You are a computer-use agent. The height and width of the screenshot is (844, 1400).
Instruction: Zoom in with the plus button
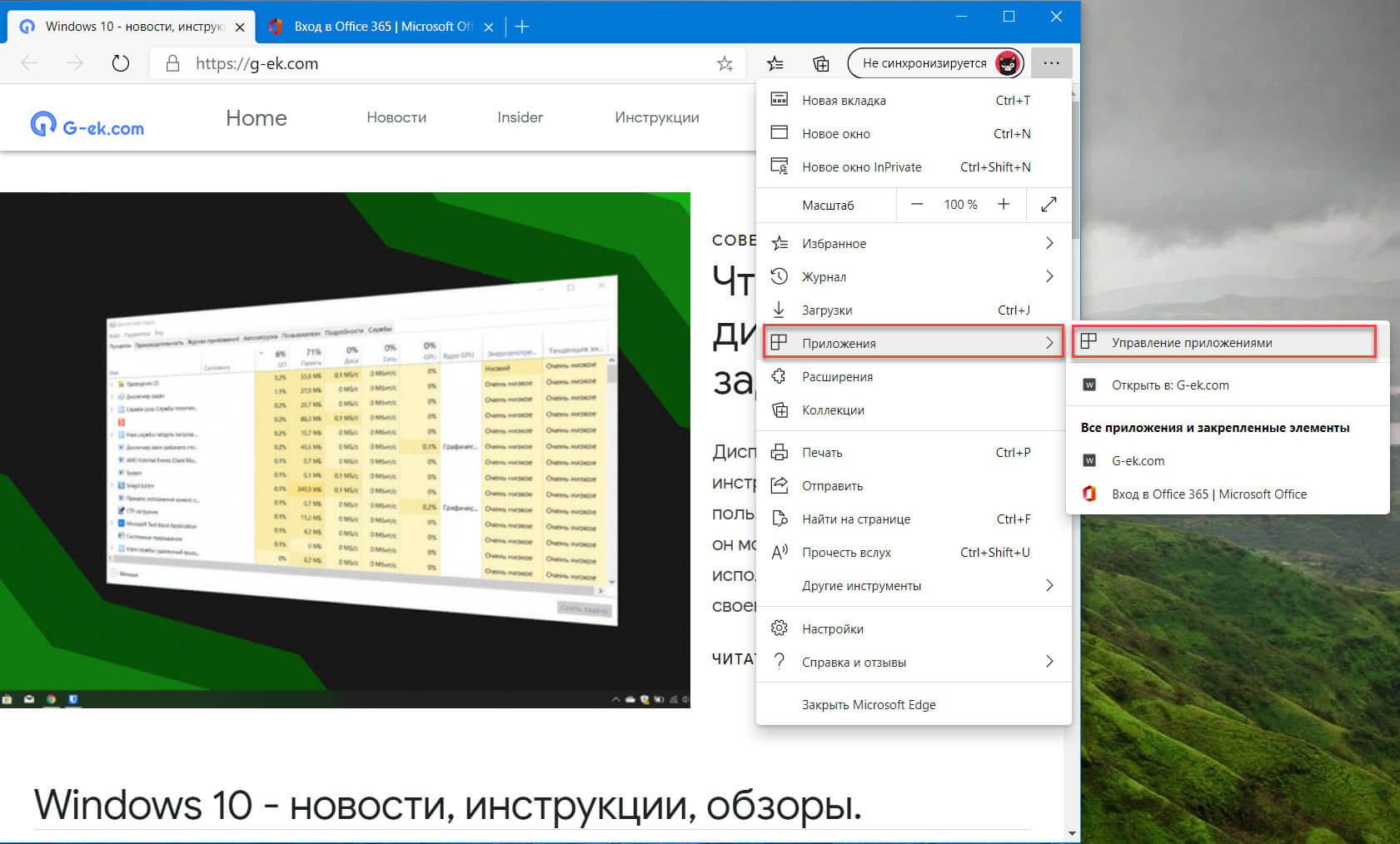tap(1004, 205)
